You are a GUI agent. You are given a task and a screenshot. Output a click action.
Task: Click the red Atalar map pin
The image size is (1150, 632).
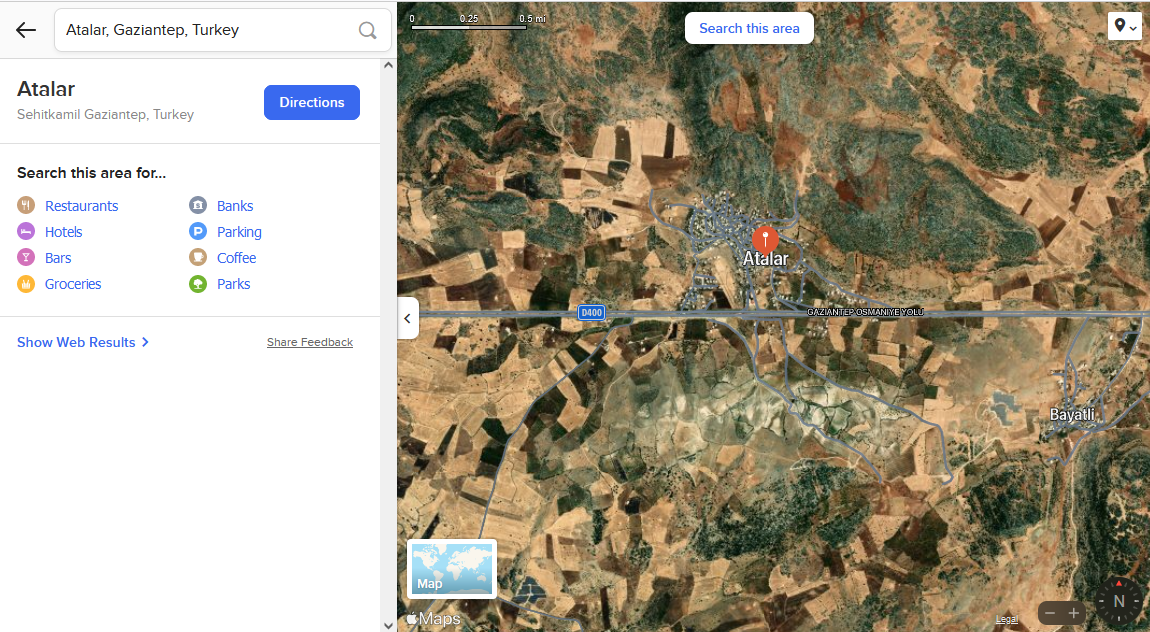click(x=765, y=240)
